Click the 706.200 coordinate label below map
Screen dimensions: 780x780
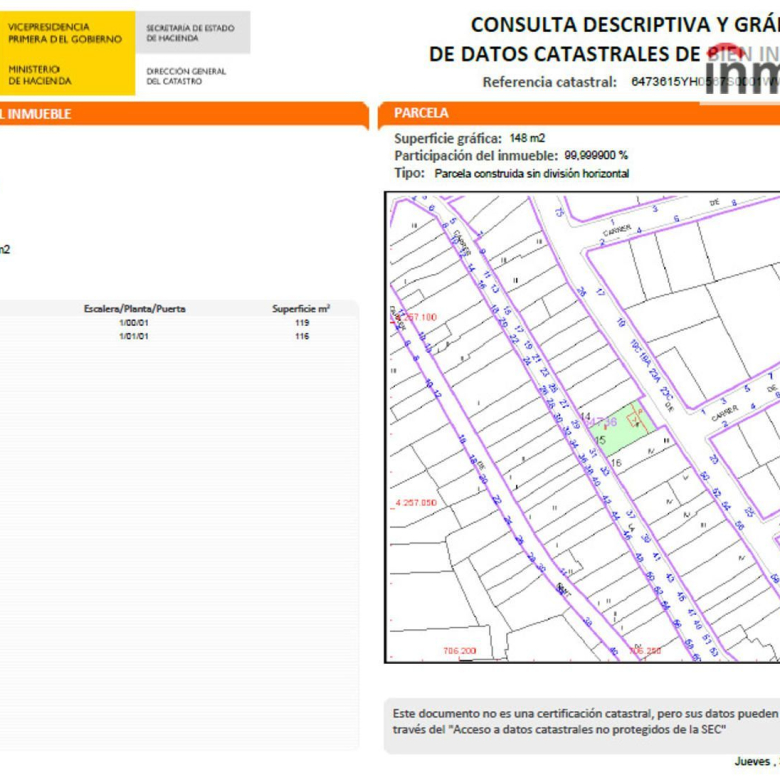(x=460, y=650)
